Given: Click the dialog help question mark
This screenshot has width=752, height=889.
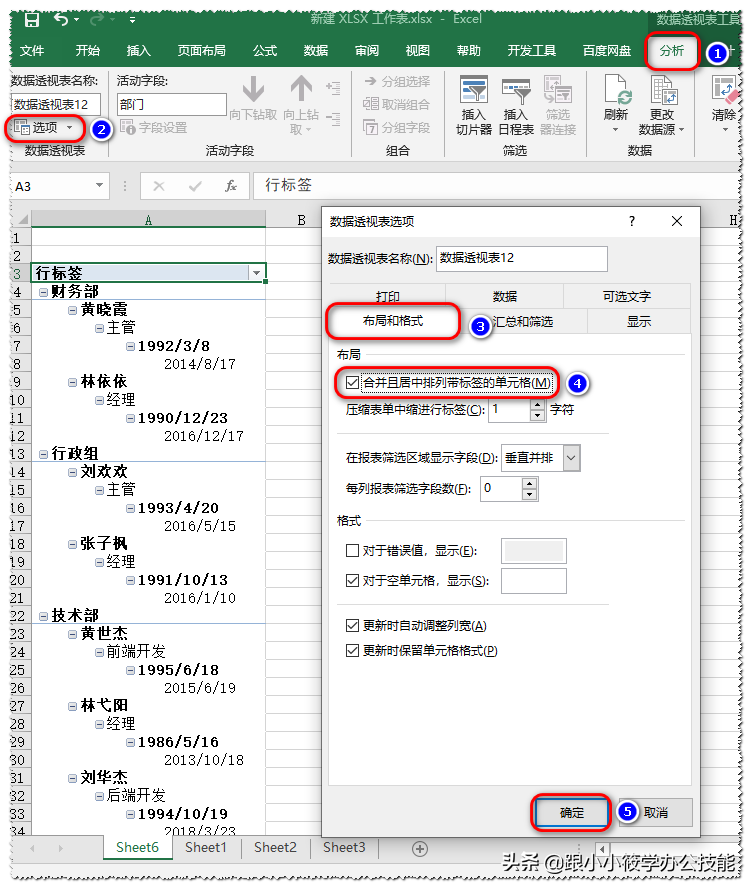Looking at the screenshot, I should (632, 221).
